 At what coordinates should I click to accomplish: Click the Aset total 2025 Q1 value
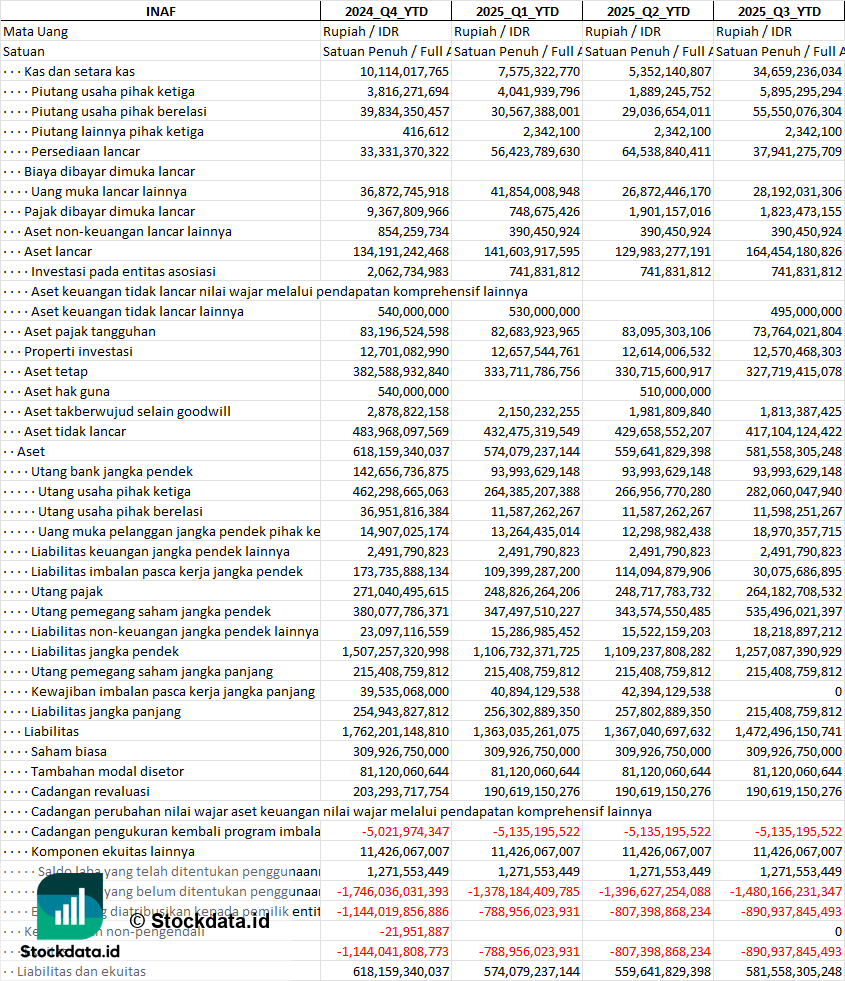532,452
